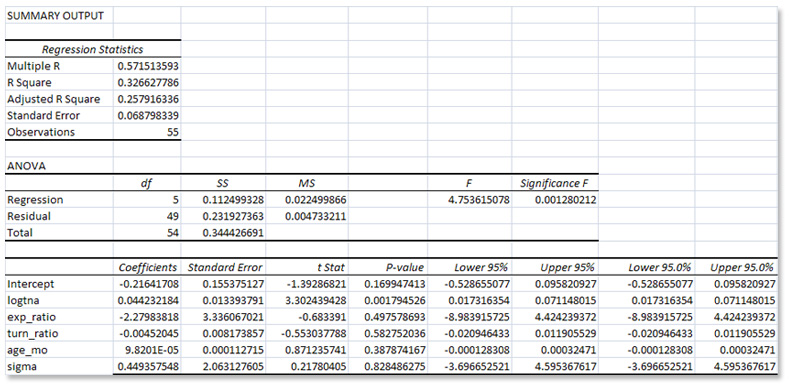Click the Regression Statistics header cell

click(x=93, y=49)
